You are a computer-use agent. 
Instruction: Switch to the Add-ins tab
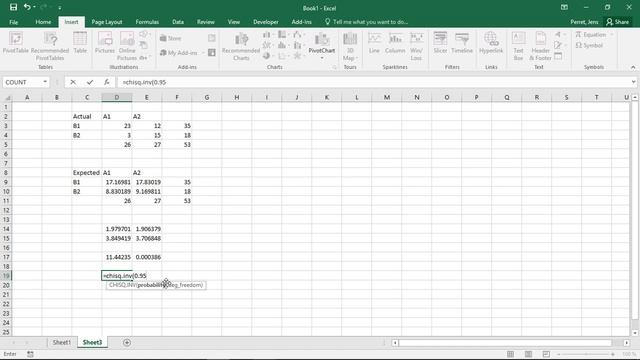point(302,22)
